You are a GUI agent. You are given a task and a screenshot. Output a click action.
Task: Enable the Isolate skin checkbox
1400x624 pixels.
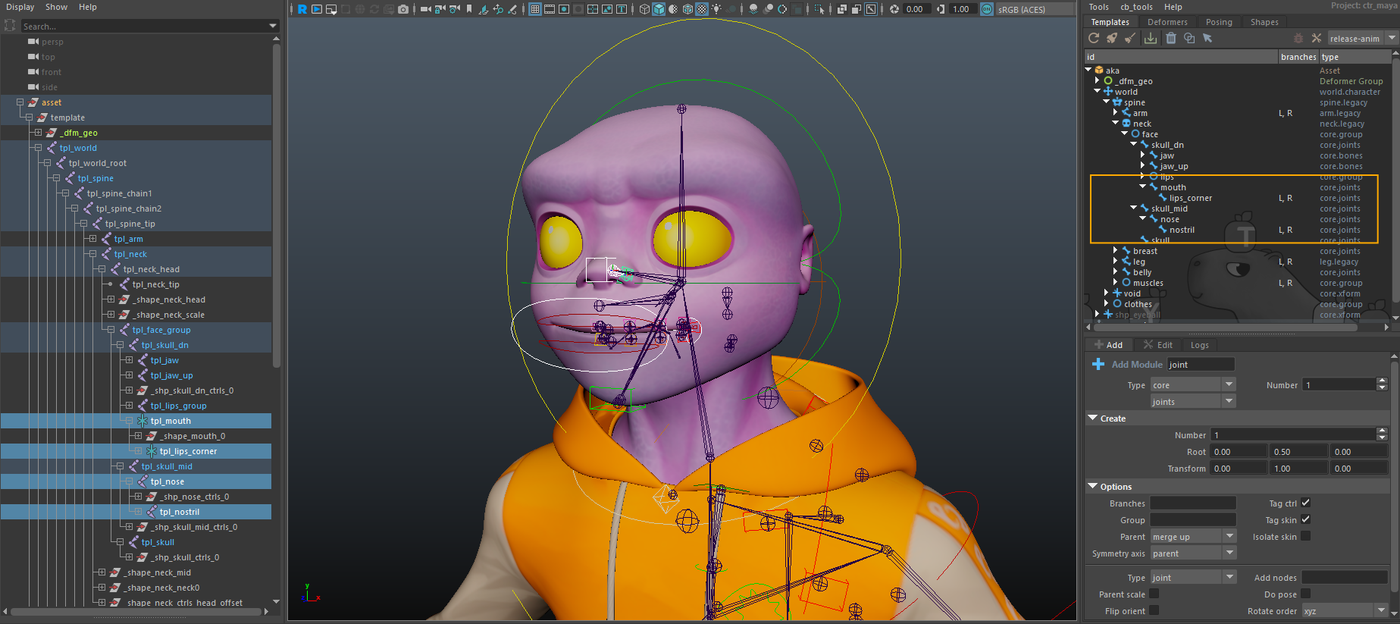1306,536
